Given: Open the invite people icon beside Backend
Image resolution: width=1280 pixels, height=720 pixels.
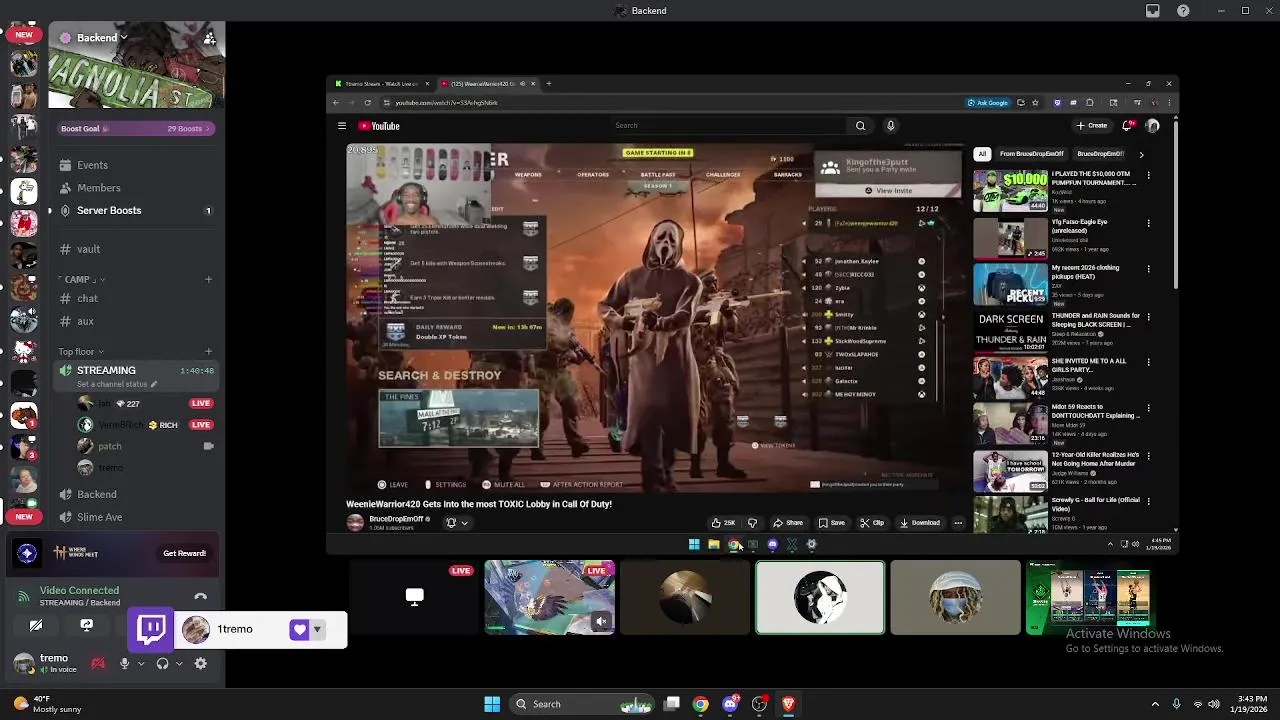Looking at the screenshot, I should 209,38.
